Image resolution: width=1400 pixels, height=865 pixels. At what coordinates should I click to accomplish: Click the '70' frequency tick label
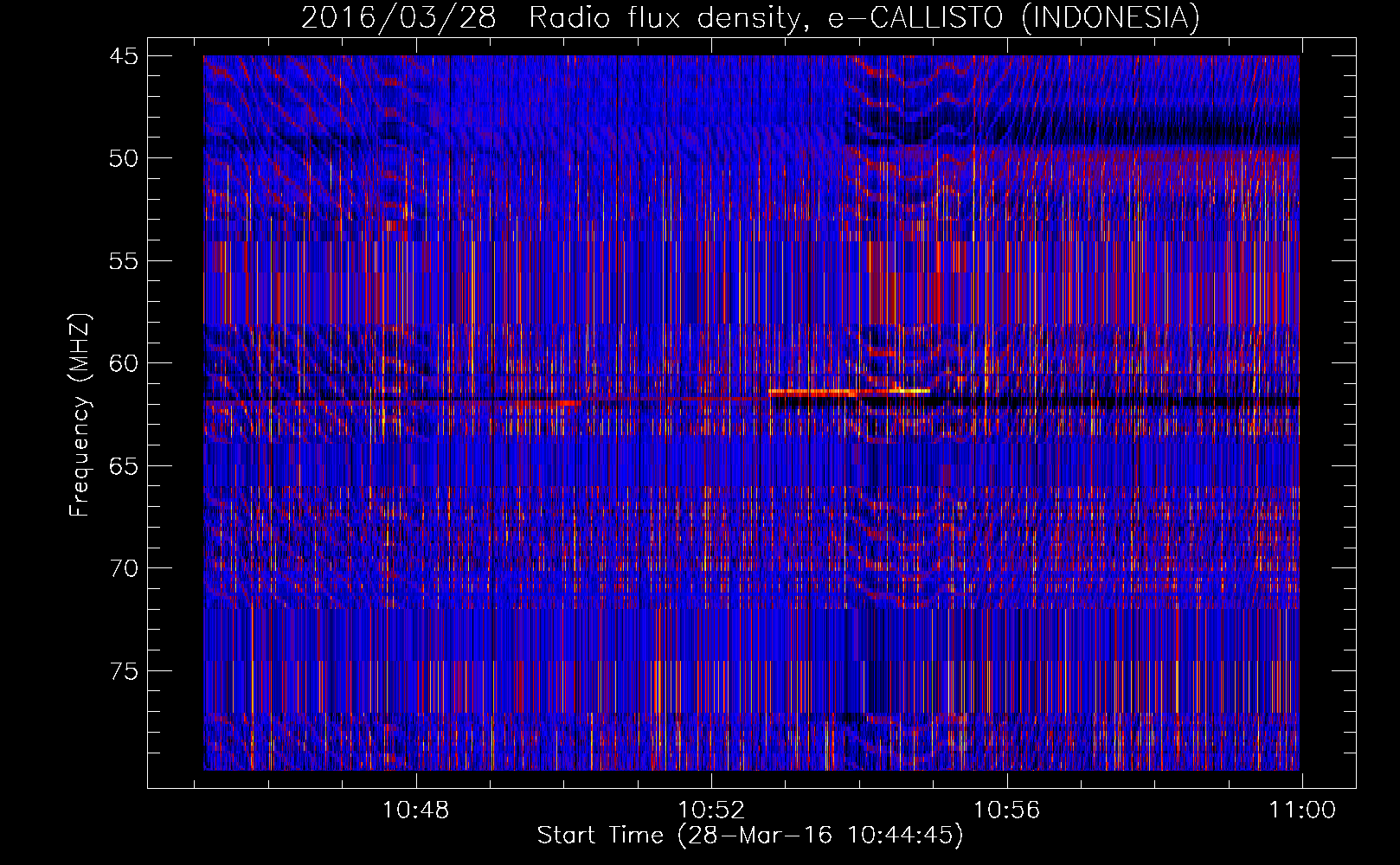pos(124,568)
